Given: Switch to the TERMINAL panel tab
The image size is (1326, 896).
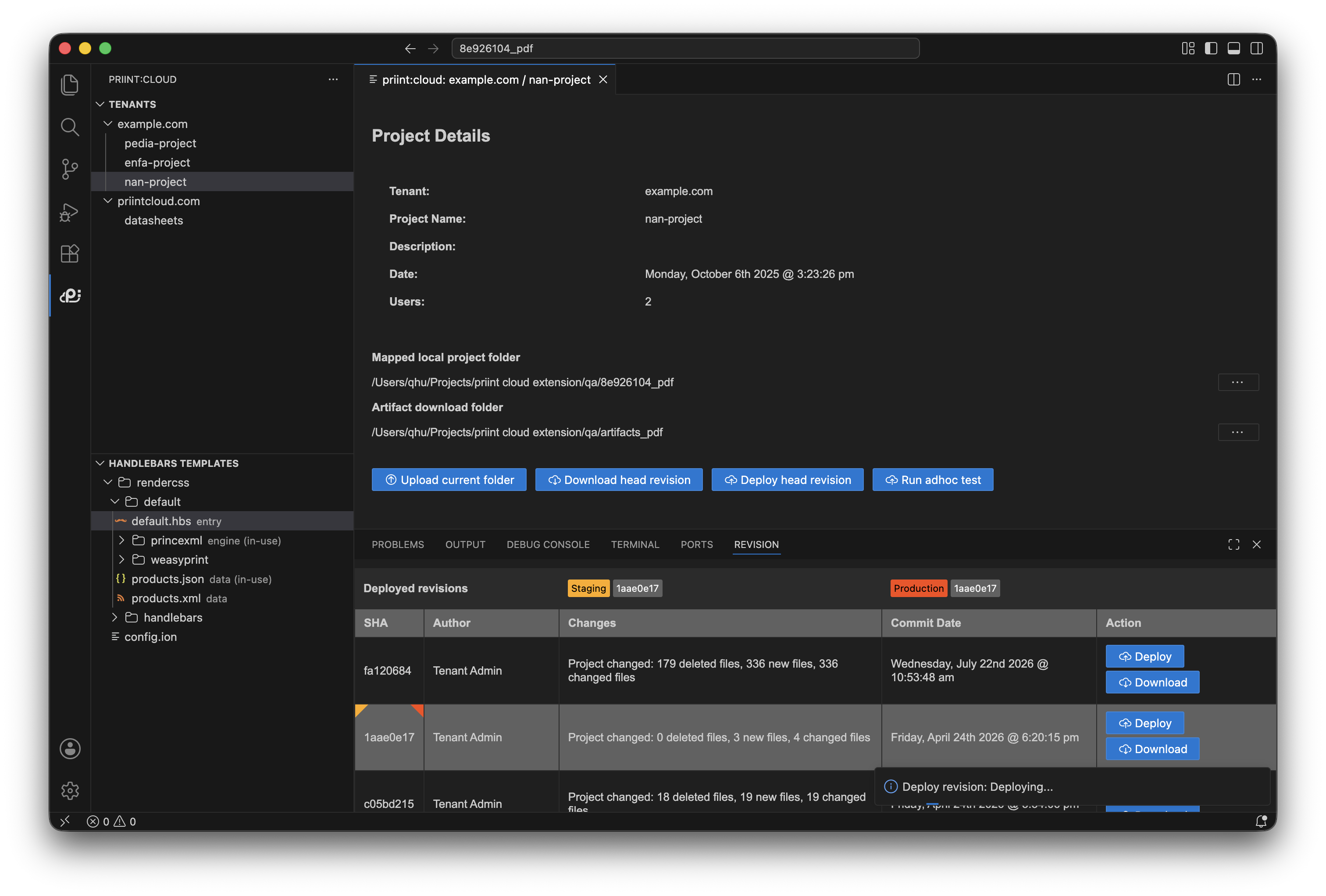Looking at the screenshot, I should coord(635,545).
